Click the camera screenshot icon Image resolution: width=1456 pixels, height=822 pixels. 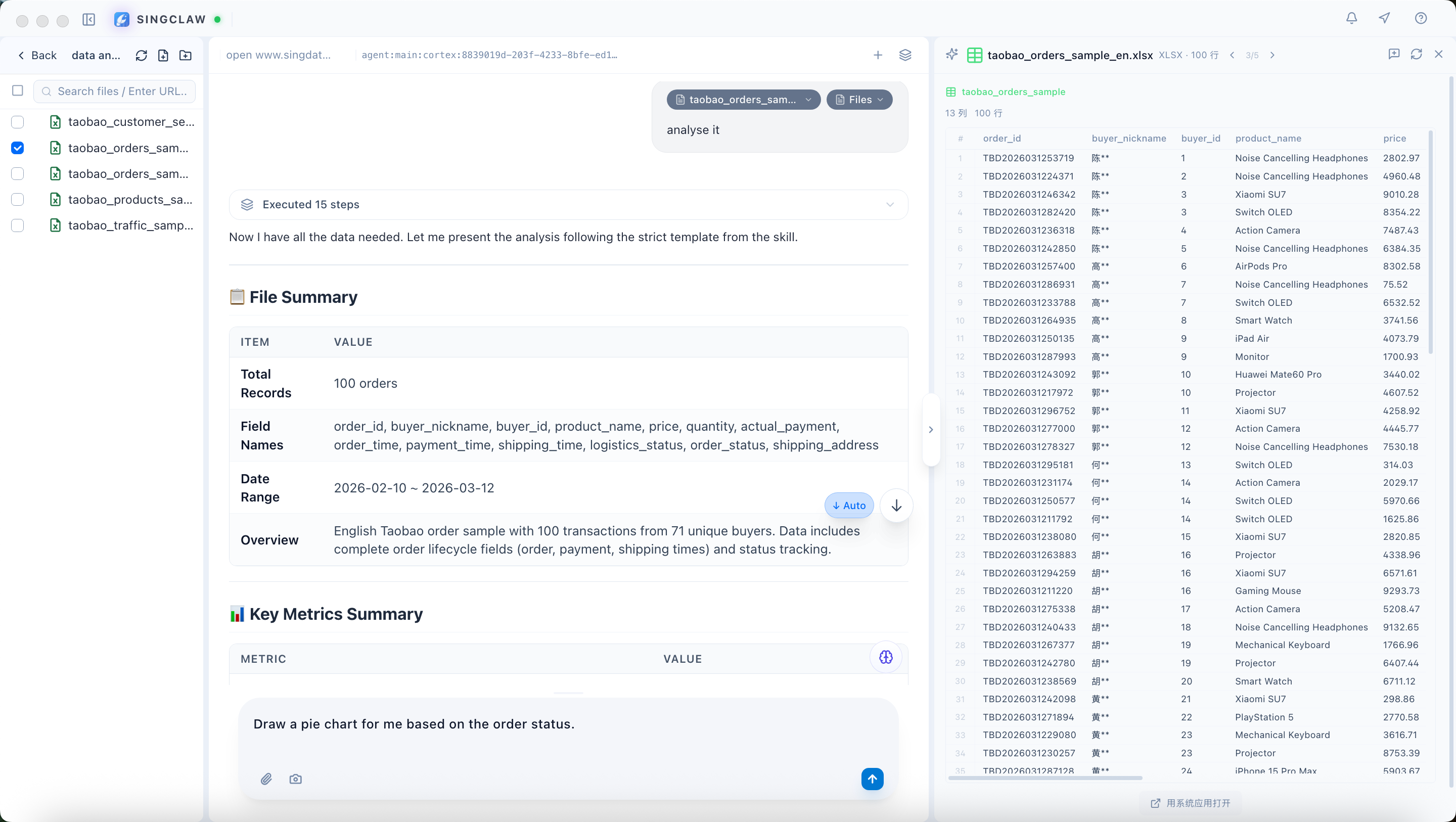click(295, 779)
